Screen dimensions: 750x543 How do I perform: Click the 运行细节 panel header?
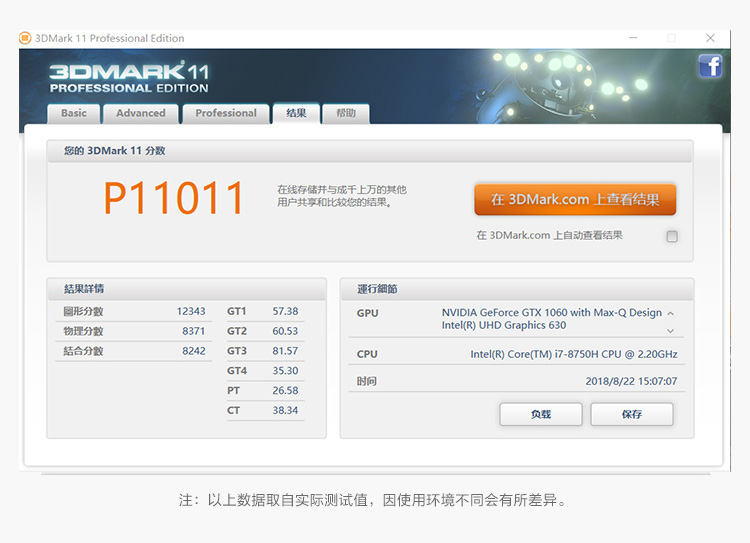(517, 289)
